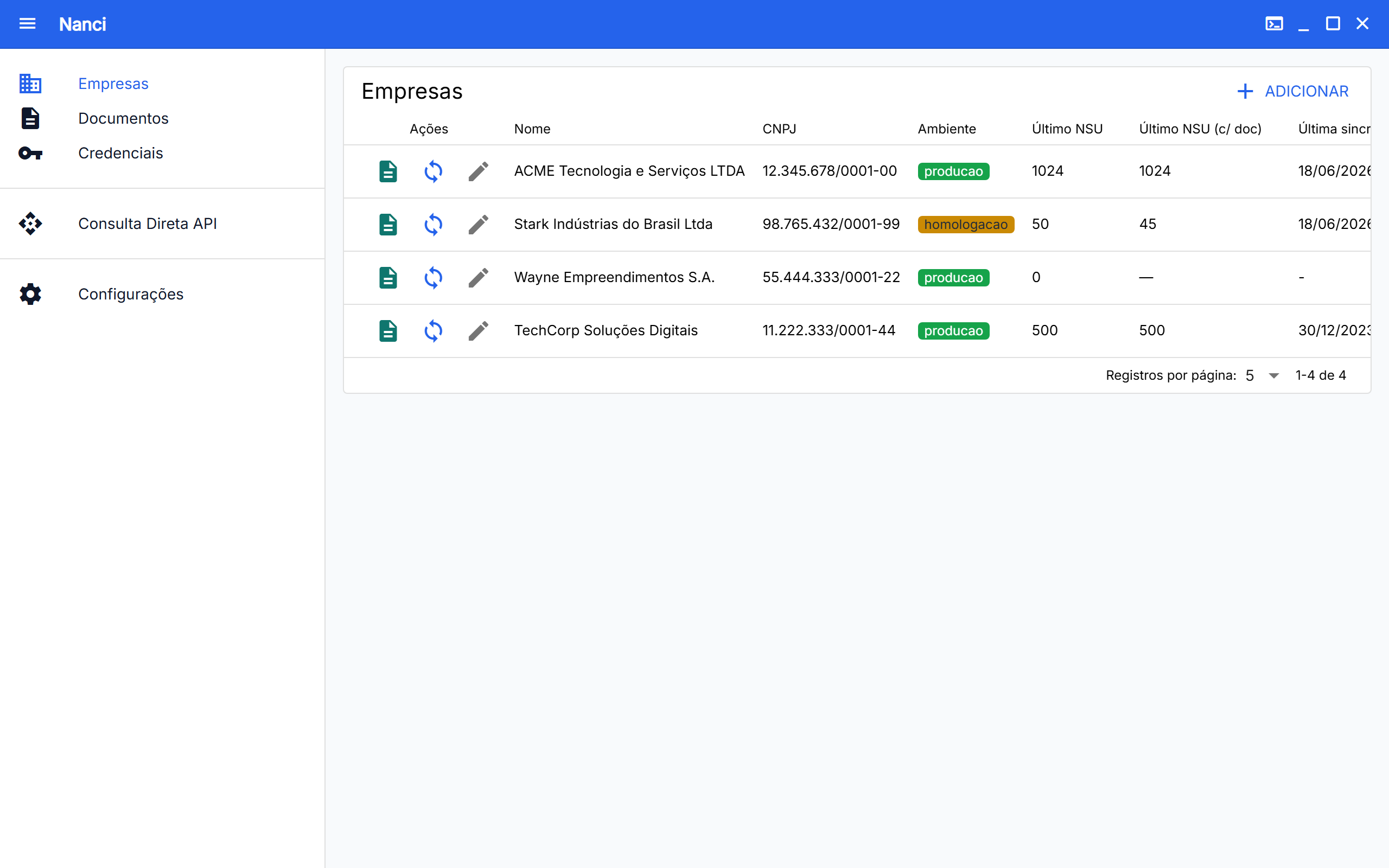Click the producao badge for ACME
Screen dimensions: 1389x868
click(953, 171)
